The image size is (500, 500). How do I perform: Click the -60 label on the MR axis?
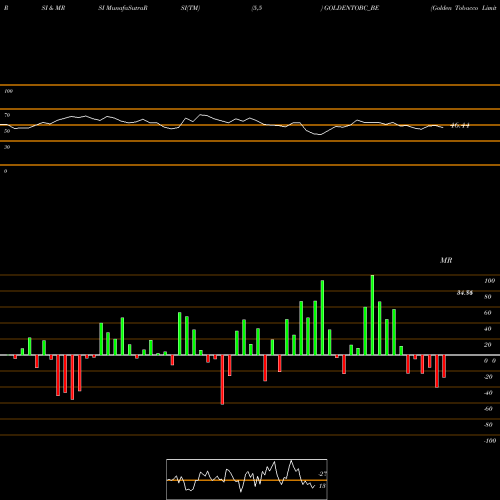coord(488,409)
